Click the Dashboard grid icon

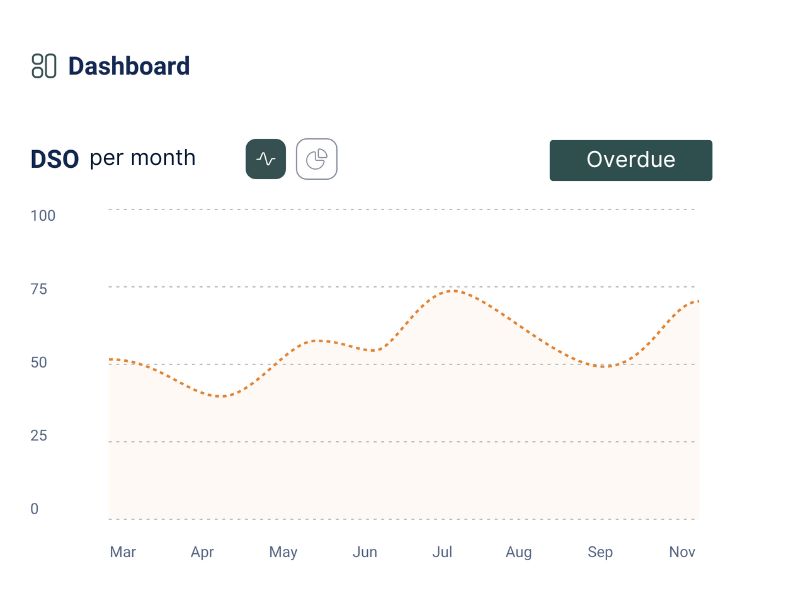44,66
